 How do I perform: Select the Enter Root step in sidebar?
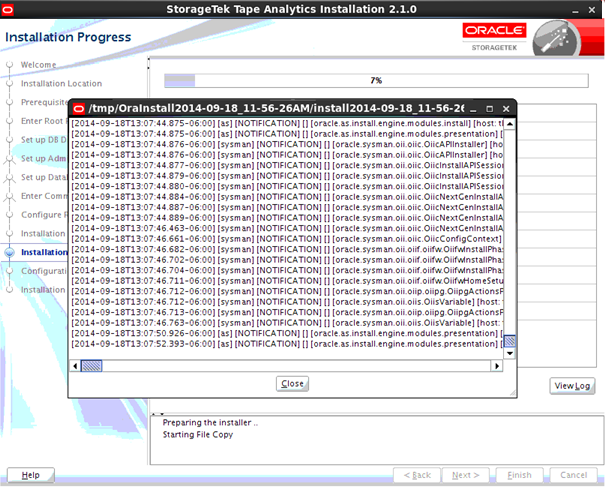pos(44,121)
